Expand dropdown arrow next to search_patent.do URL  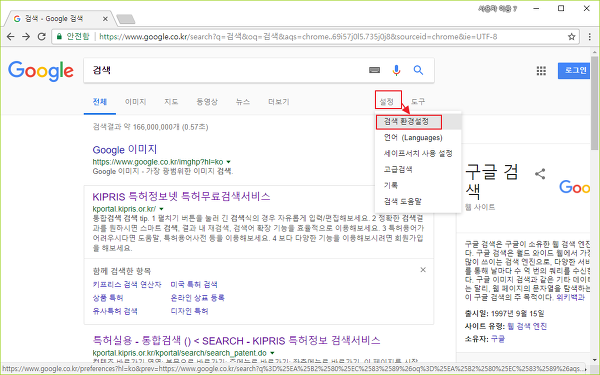click(x=272, y=353)
